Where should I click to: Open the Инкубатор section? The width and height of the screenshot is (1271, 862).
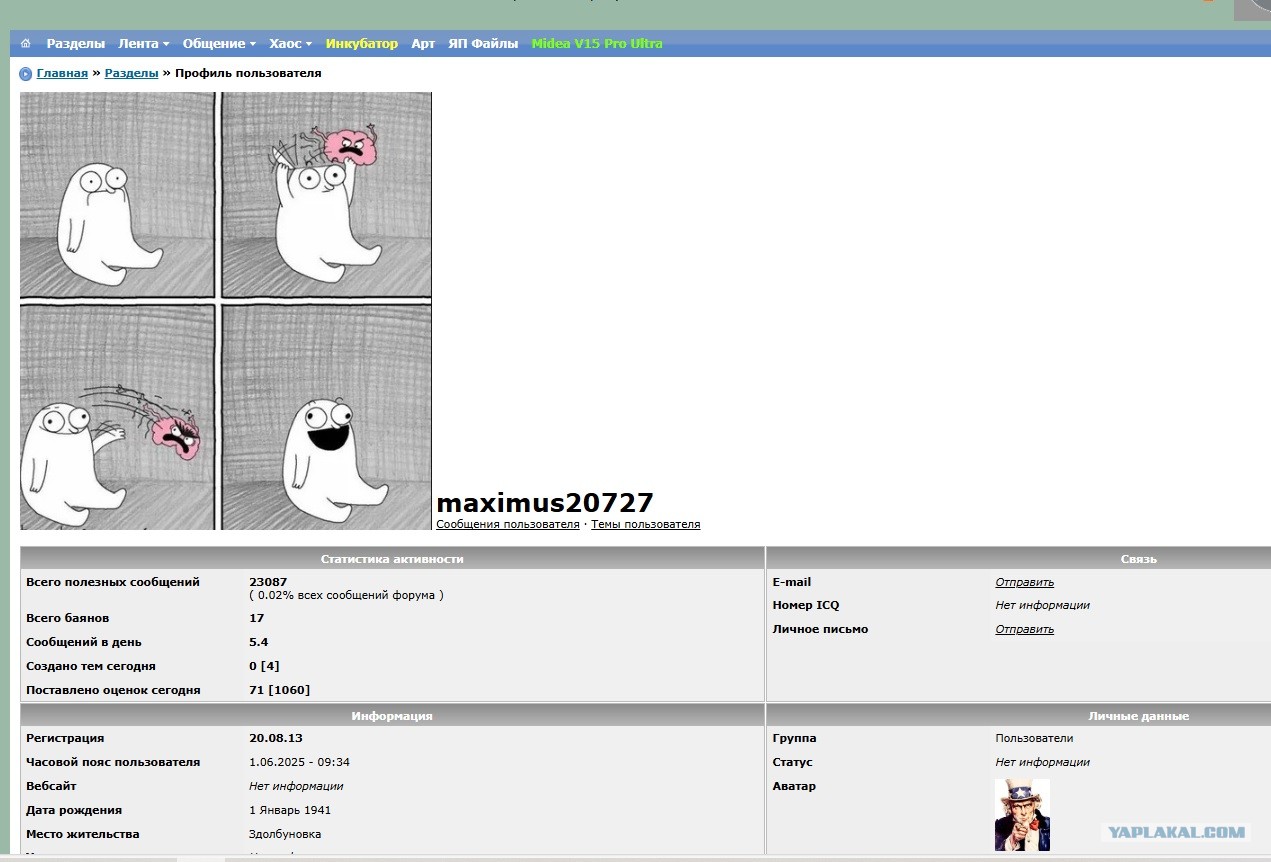tap(362, 44)
